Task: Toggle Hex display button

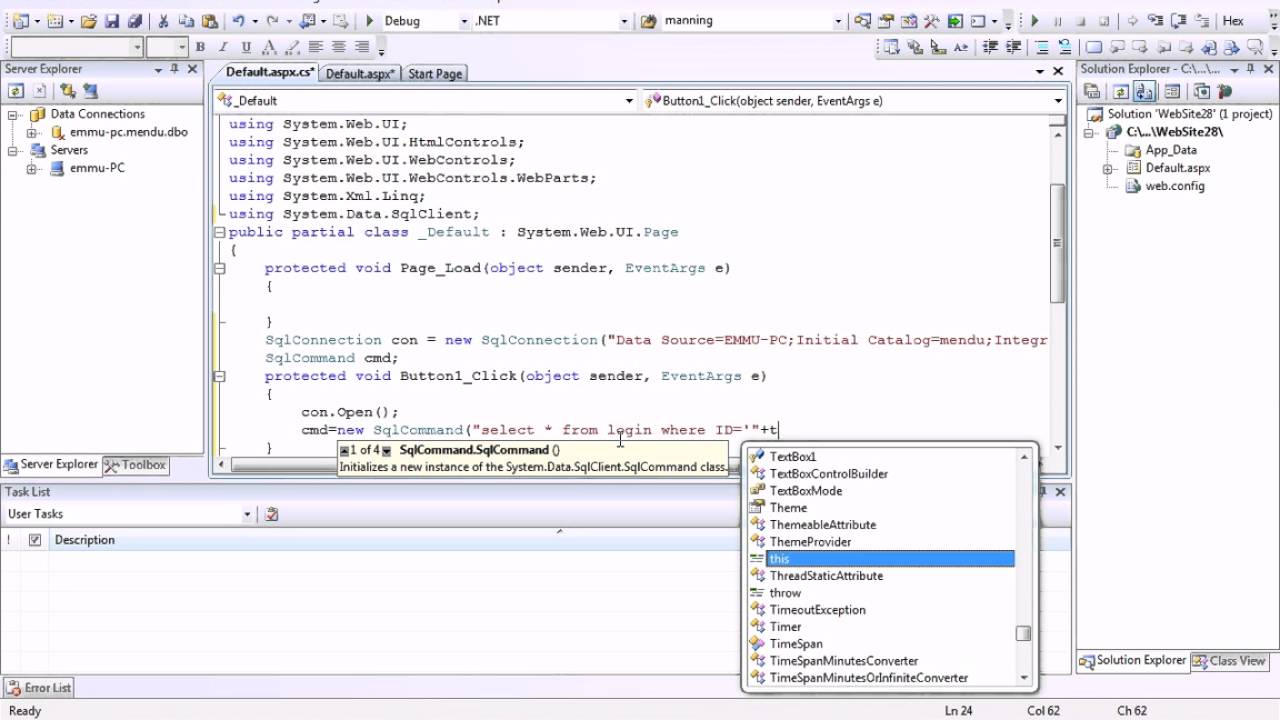Action: (1232, 21)
